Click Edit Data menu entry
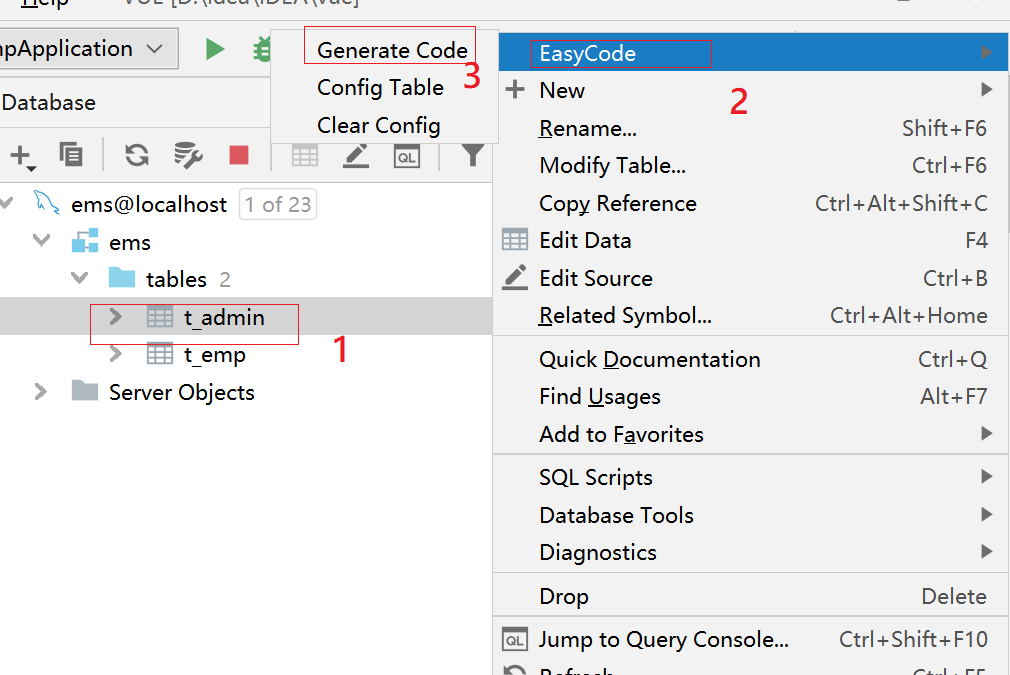 coord(585,241)
